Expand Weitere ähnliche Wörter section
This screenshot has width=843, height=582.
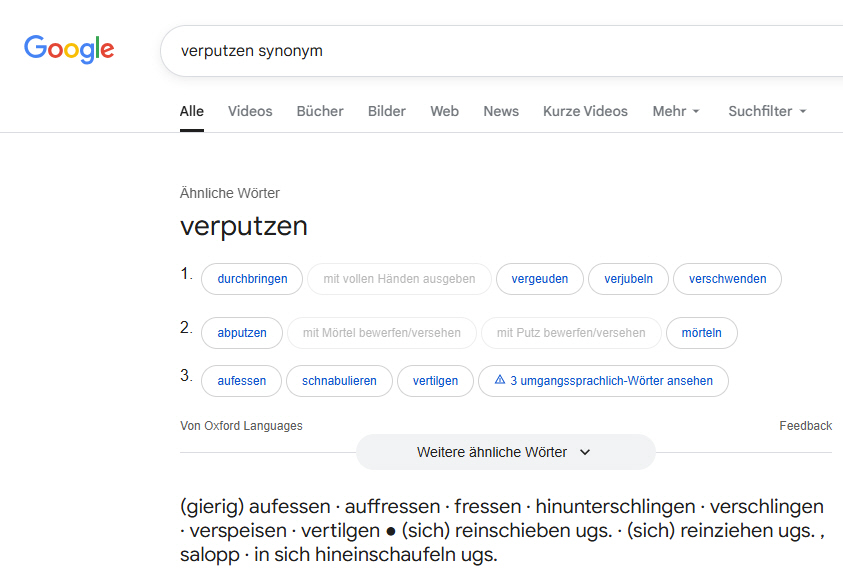tap(505, 452)
